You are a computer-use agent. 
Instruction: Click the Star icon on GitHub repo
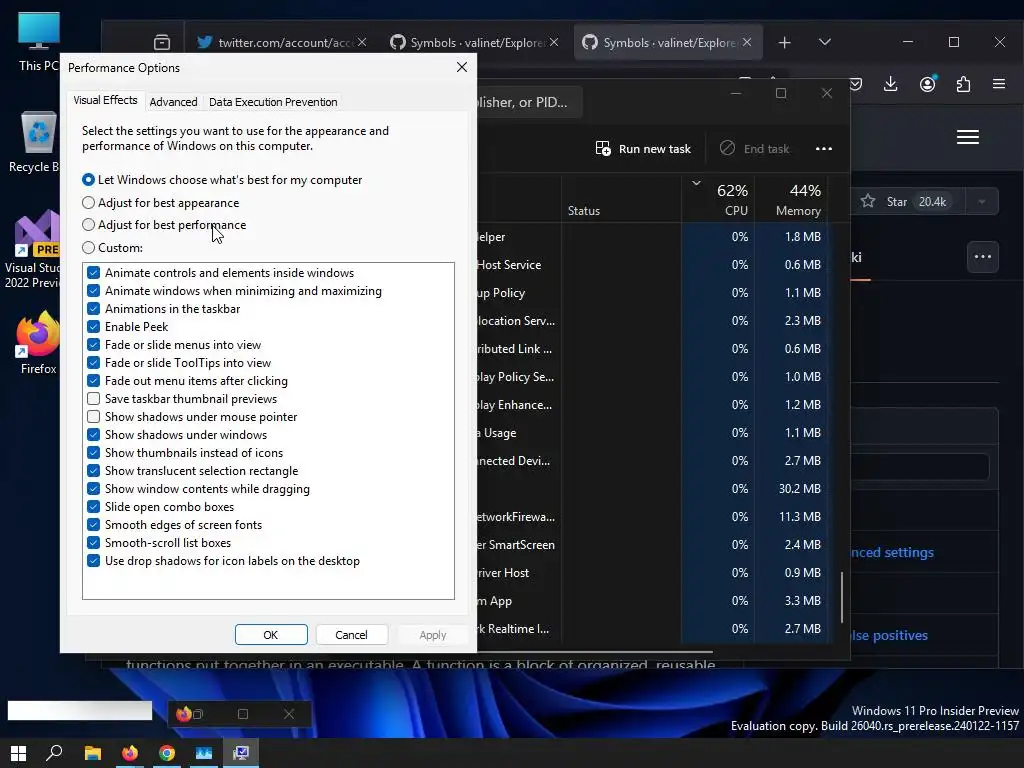868,201
